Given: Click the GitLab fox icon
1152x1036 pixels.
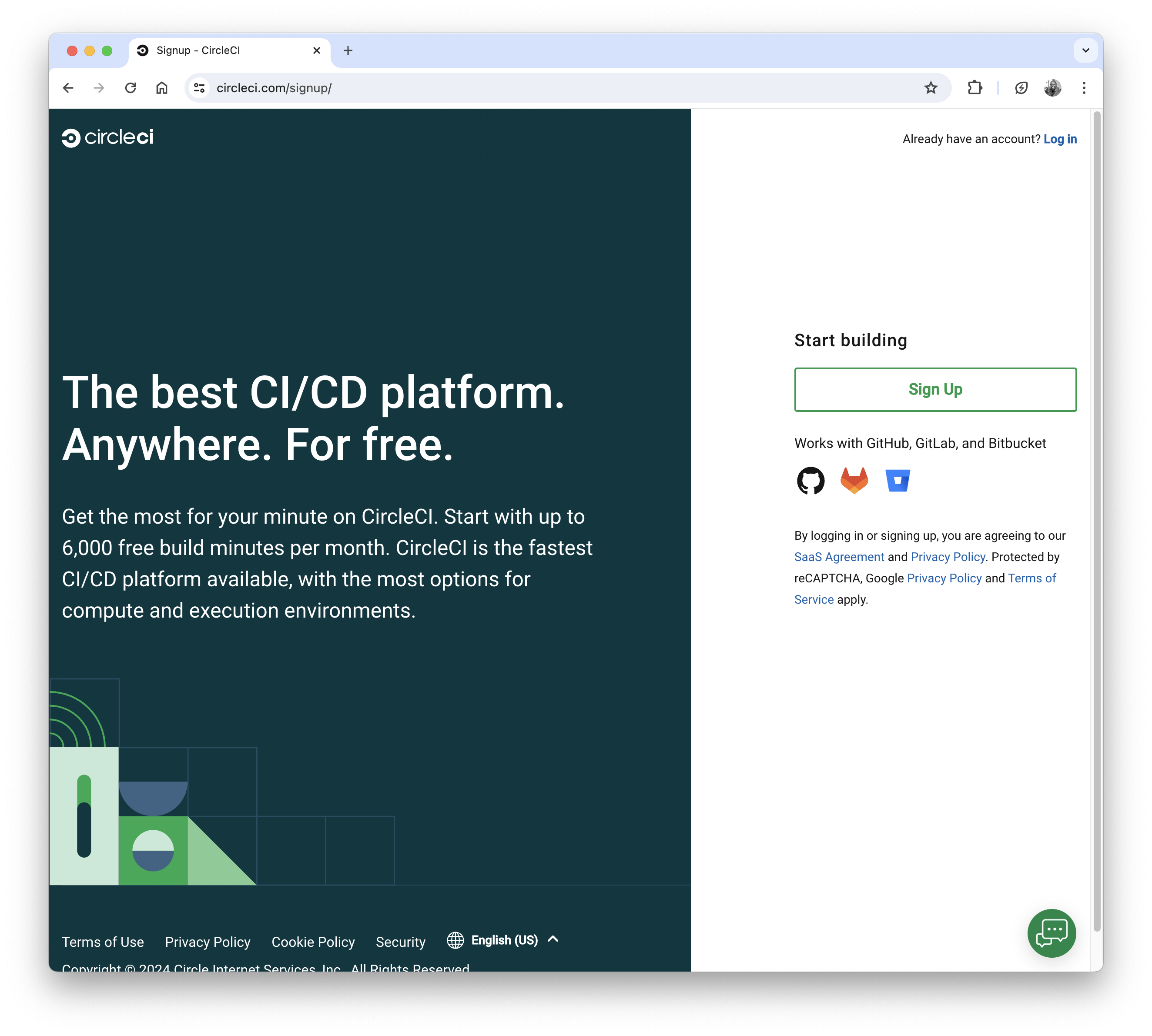Looking at the screenshot, I should [854, 481].
